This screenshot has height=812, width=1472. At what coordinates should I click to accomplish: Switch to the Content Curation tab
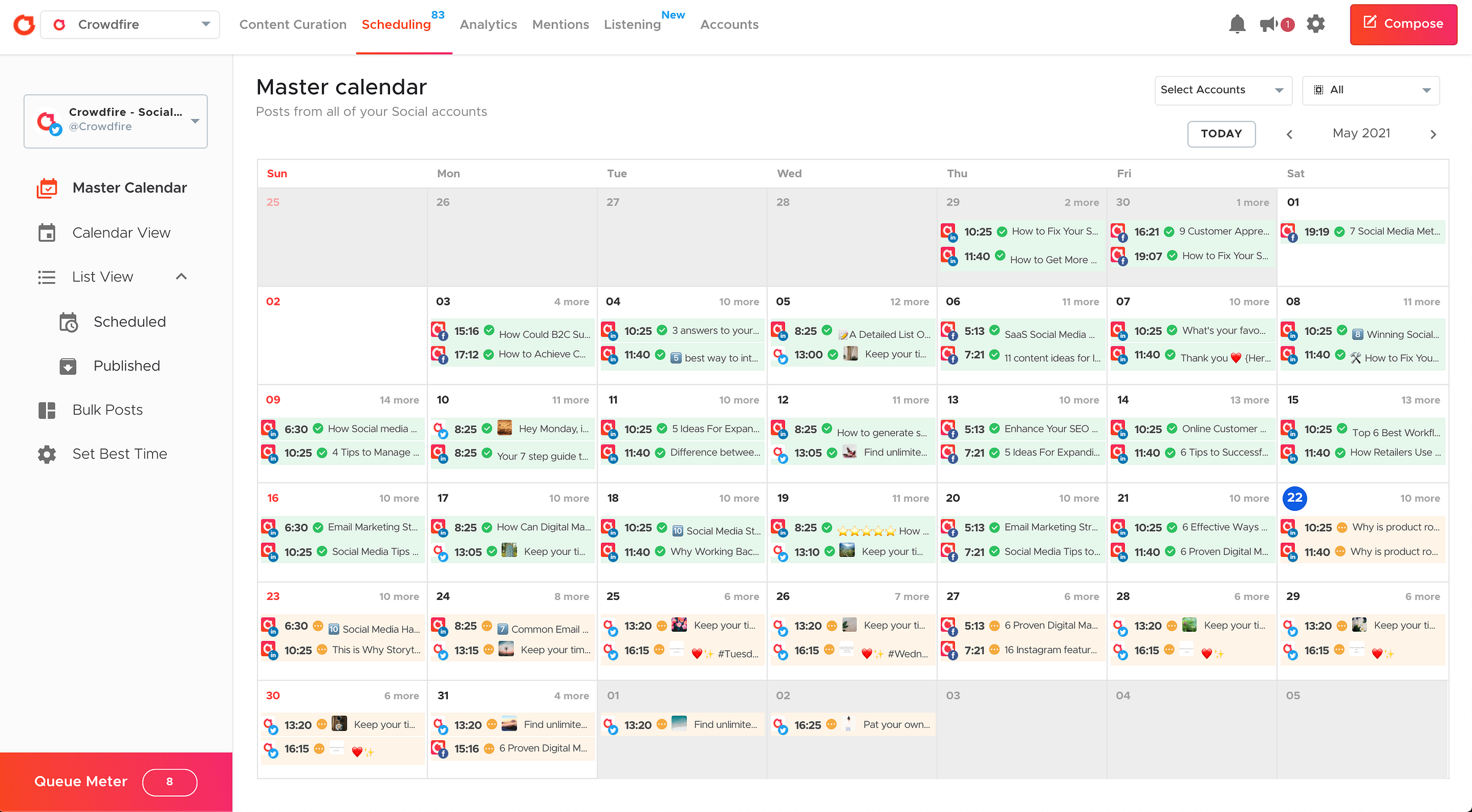(293, 25)
